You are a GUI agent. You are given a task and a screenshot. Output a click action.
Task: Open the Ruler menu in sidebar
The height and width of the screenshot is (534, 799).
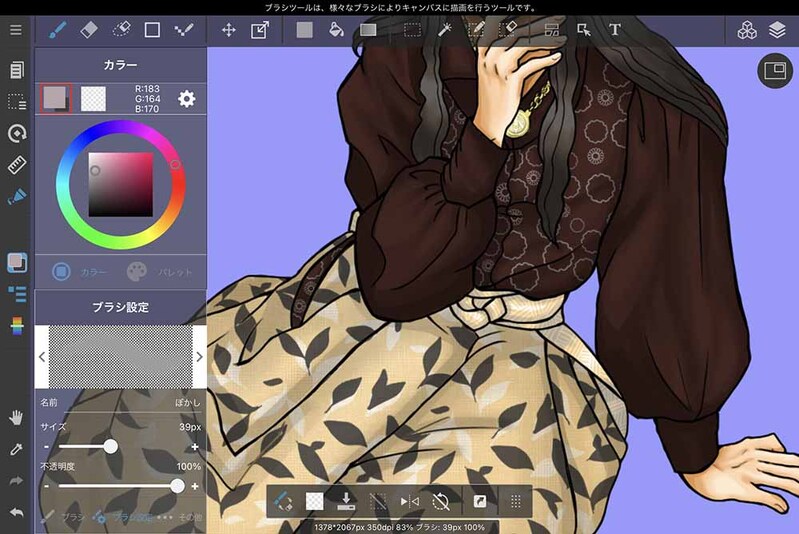click(x=17, y=165)
